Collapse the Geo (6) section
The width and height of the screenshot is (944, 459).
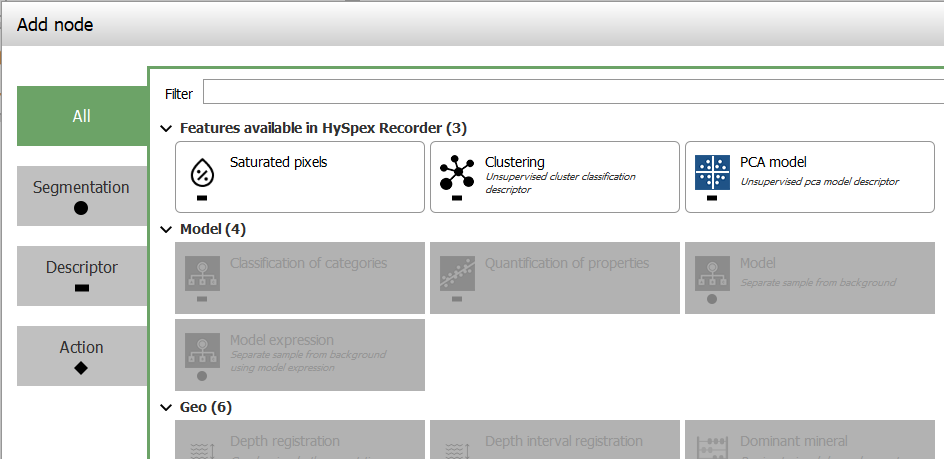pyautogui.click(x=166, y=407)
